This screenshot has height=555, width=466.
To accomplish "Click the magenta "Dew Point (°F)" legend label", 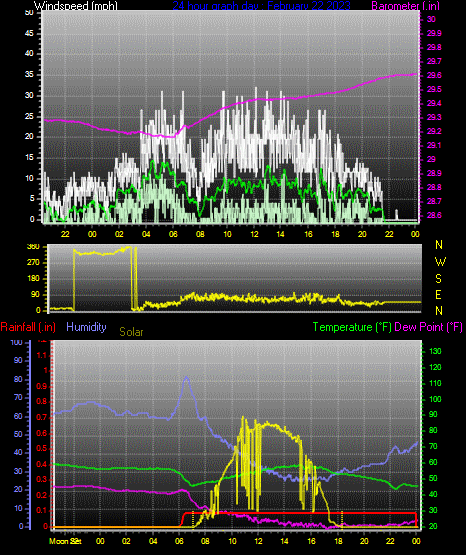I will point(428,327).
